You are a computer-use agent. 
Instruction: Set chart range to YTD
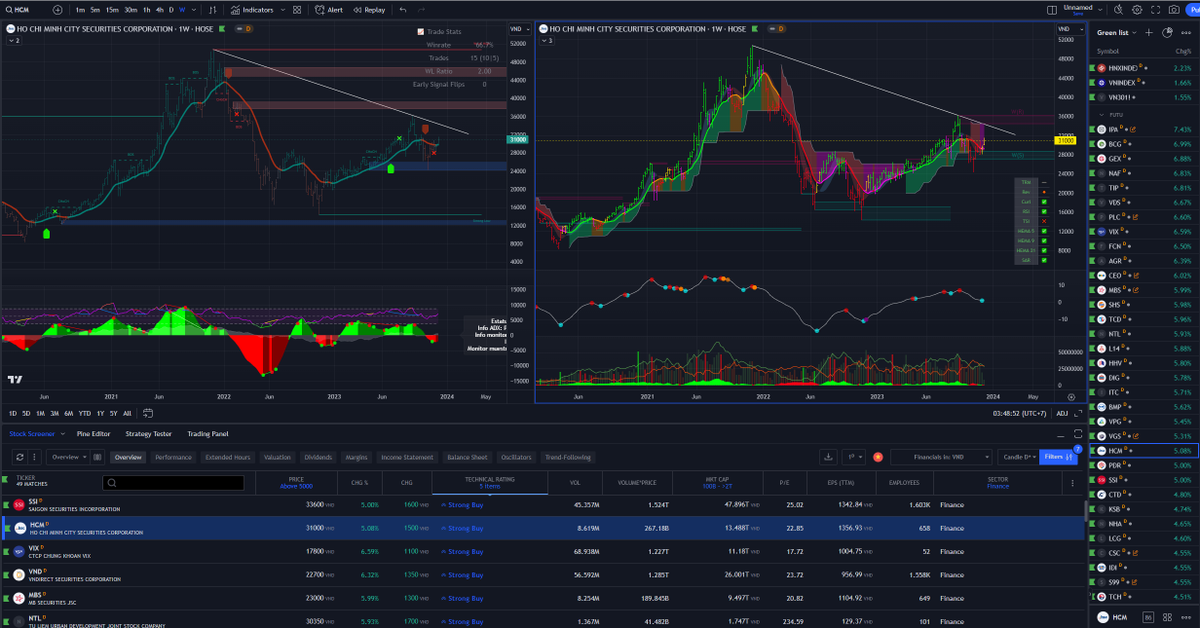click(x=85, y=413)
